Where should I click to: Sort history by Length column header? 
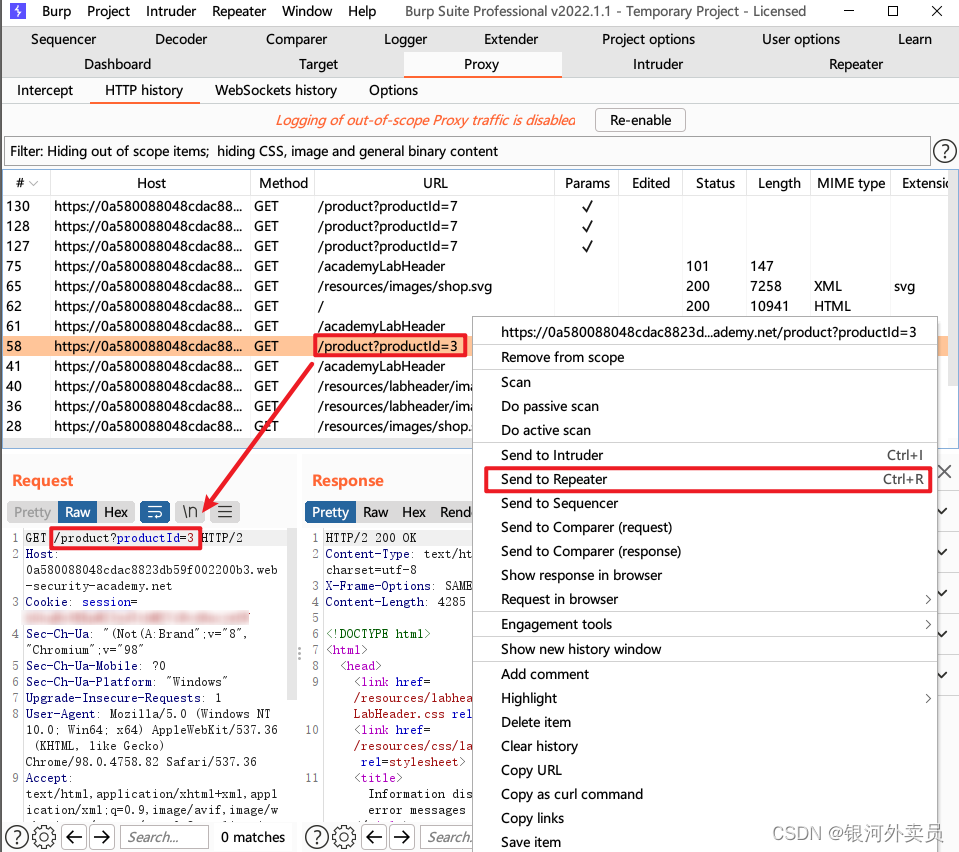779,183
